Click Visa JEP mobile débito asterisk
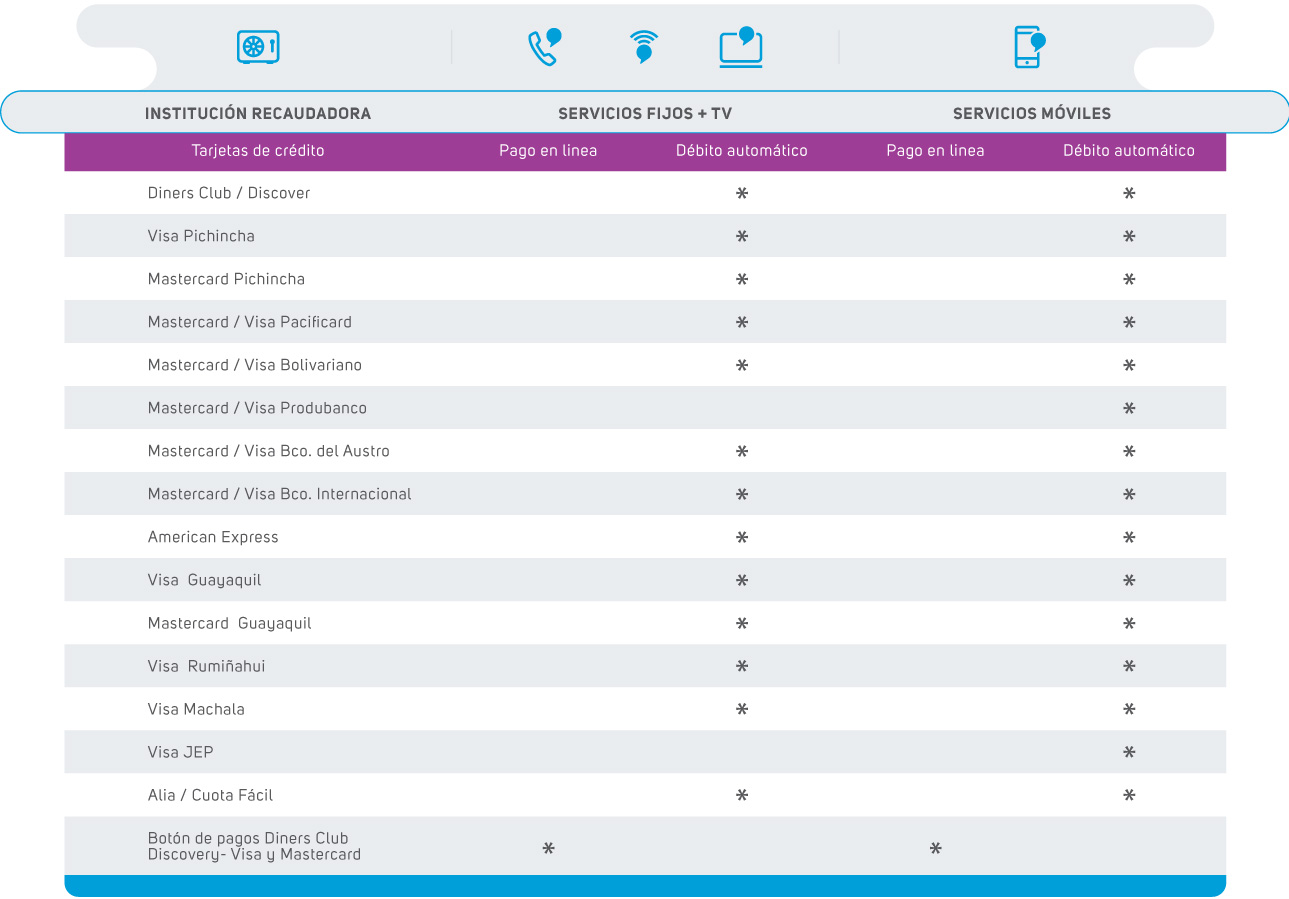The width and height of the screenshot is (1289, 899). 1129,753
